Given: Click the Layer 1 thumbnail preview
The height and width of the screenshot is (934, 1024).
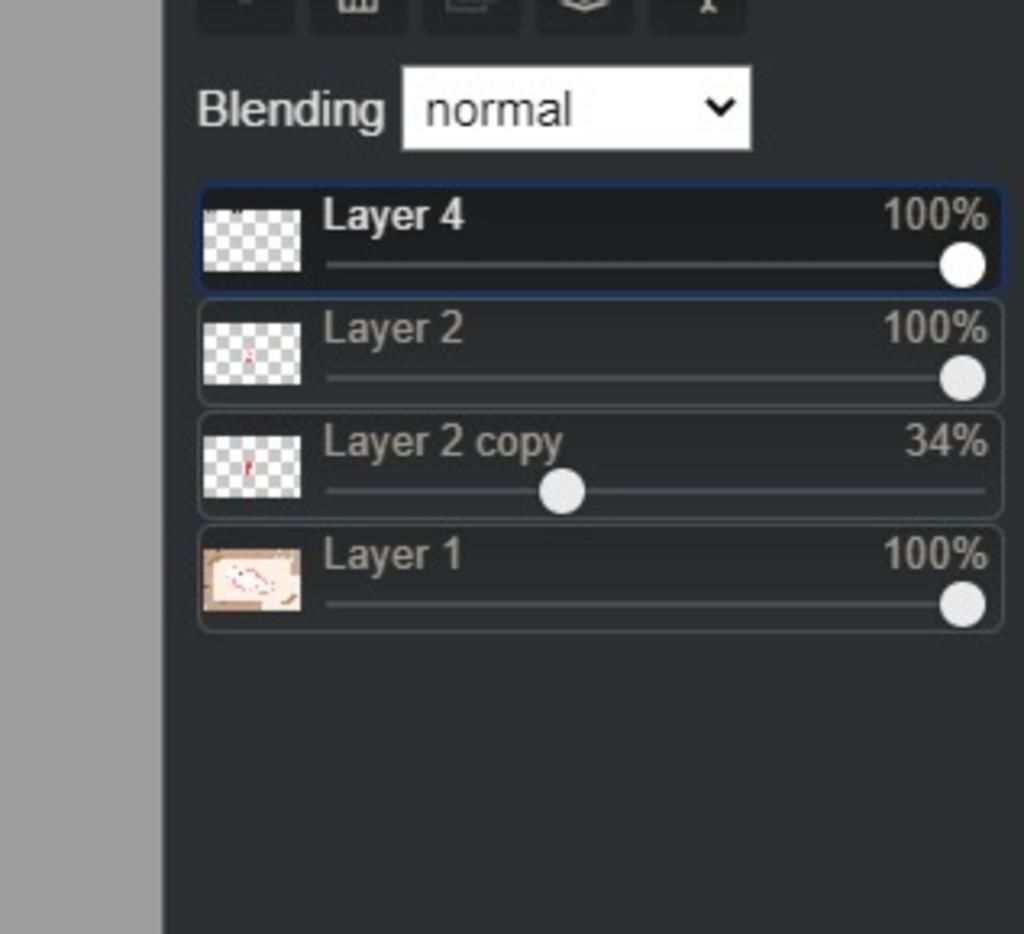Looking at the screenshot, I should (x=252, y=580).
